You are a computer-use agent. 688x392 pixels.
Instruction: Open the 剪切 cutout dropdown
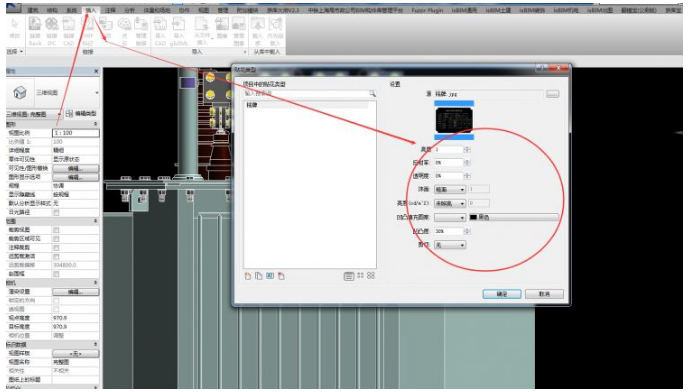point(450,245)
